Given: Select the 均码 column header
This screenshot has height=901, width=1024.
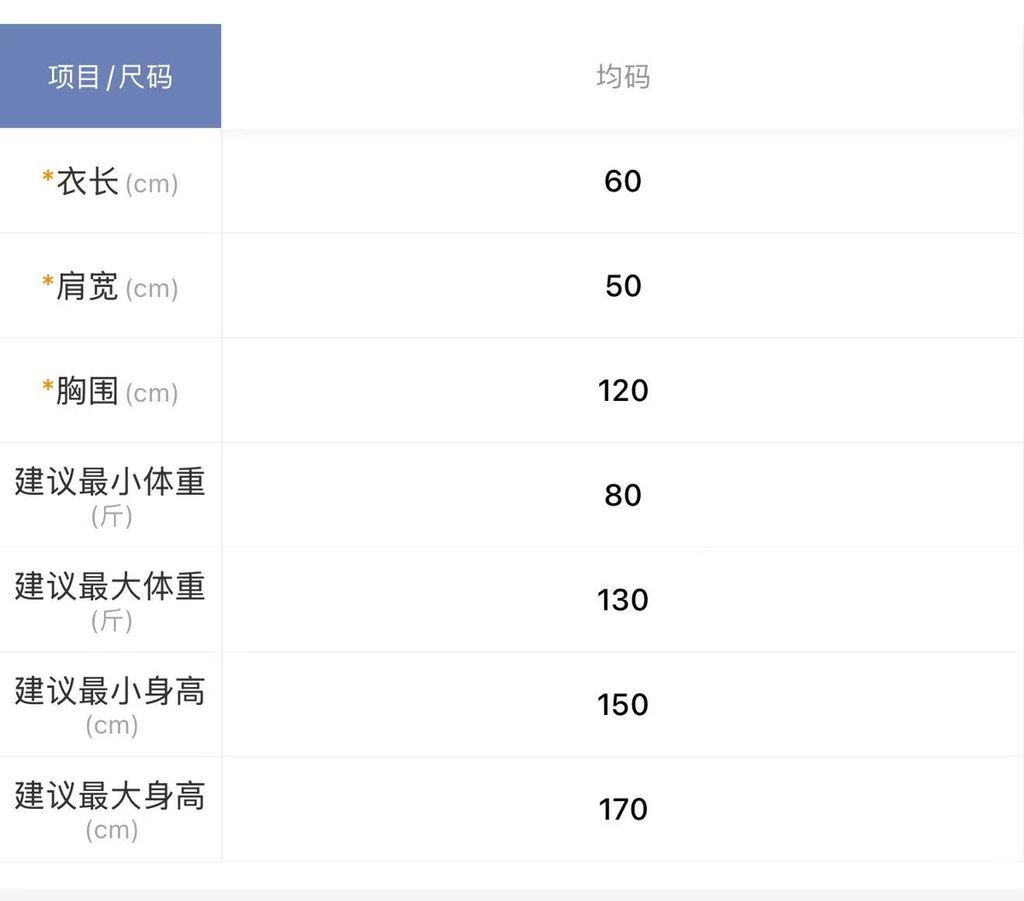Looking at the screenshot, I should [x=623, y=77].
